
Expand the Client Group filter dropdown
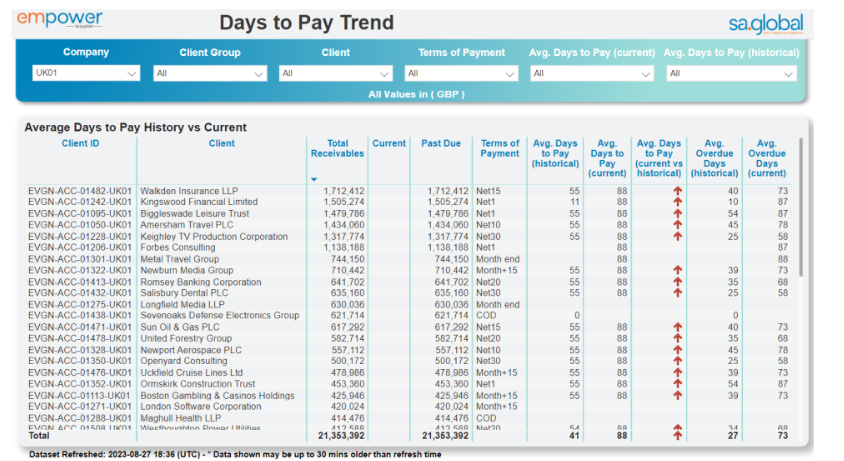click(210, 73)
